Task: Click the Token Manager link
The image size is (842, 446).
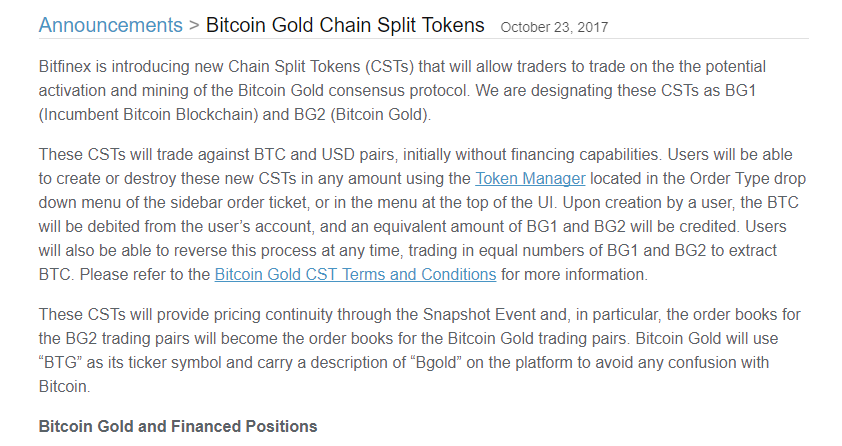Action: [530, 179]
